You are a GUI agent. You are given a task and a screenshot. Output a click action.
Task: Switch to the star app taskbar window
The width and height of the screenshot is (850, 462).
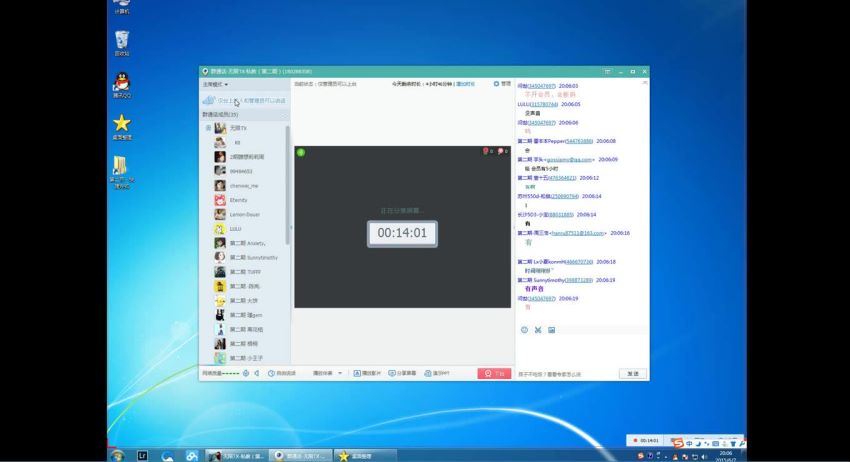364,455
